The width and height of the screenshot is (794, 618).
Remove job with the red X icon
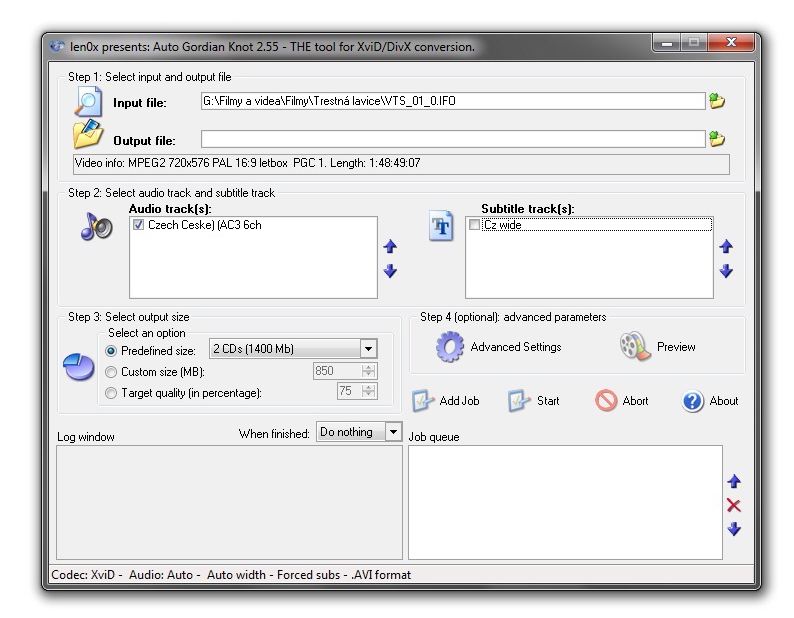tap(734, 505)
